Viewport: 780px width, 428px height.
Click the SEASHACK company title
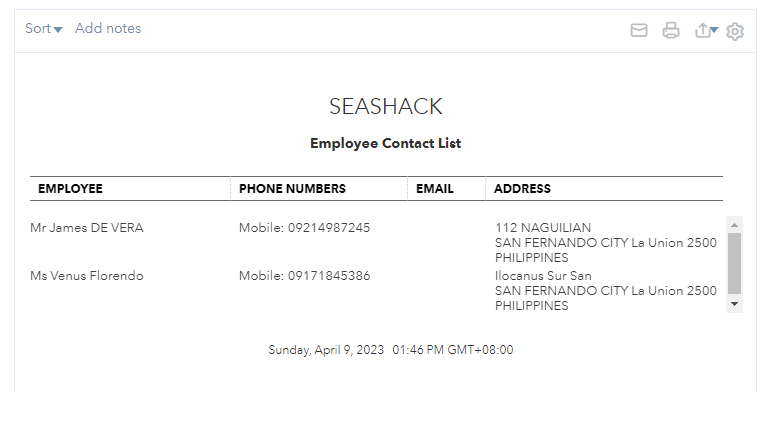click(386, 107)
